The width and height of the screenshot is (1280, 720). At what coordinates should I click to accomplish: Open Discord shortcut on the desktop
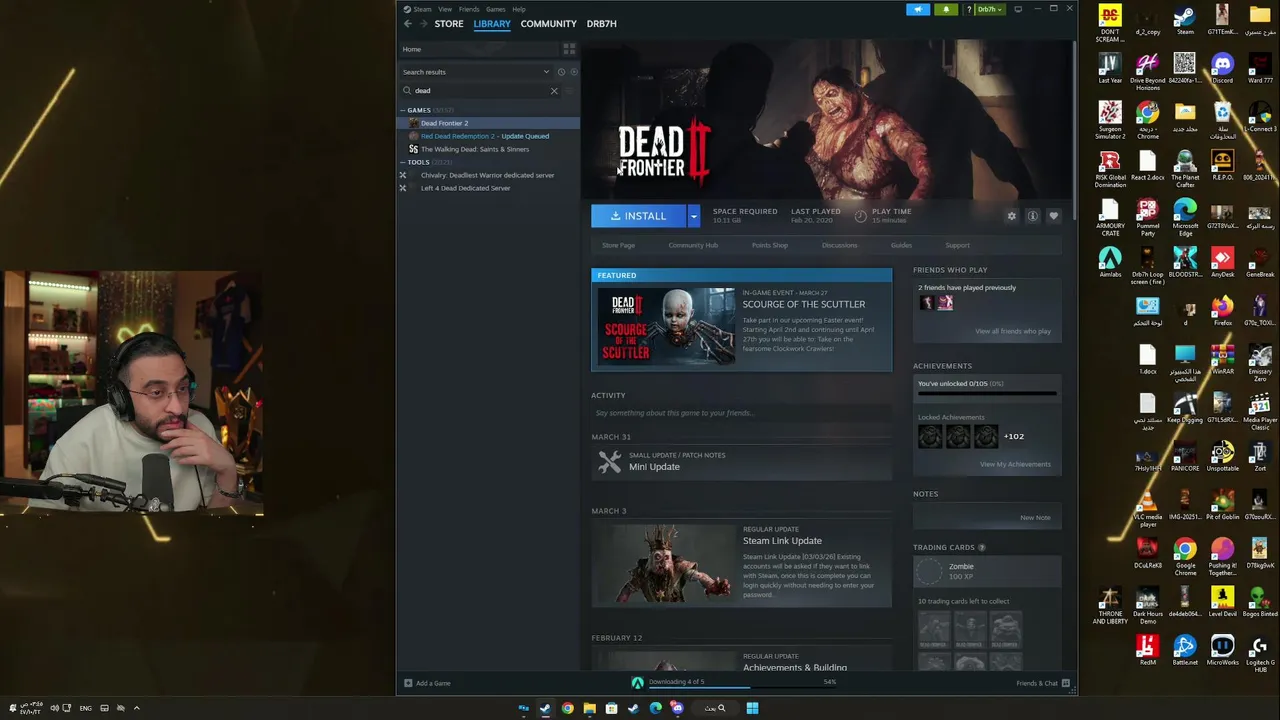[1222, 68]
